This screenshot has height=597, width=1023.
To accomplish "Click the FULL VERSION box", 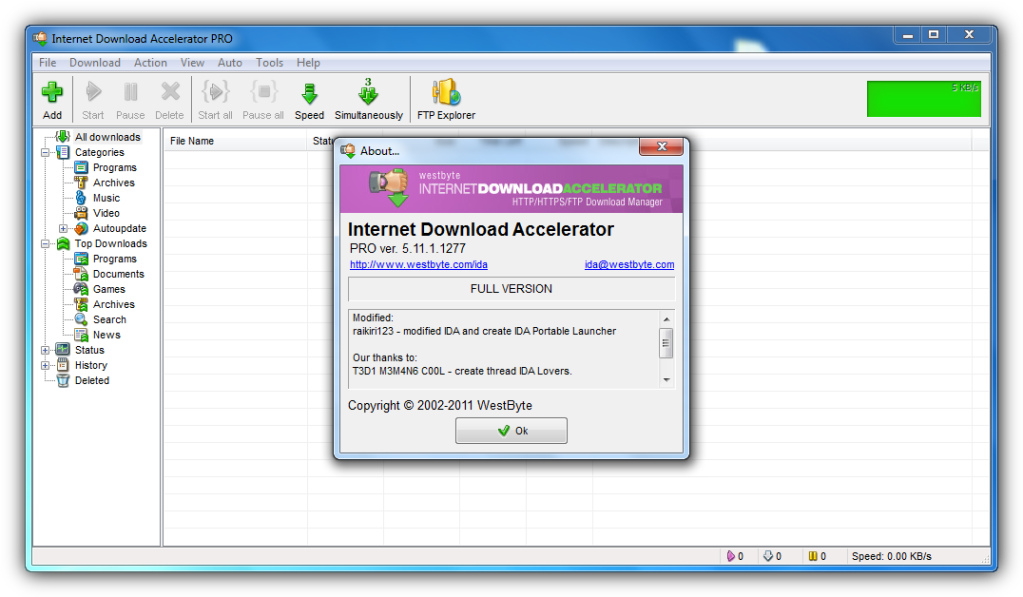I will coord(511,288).
